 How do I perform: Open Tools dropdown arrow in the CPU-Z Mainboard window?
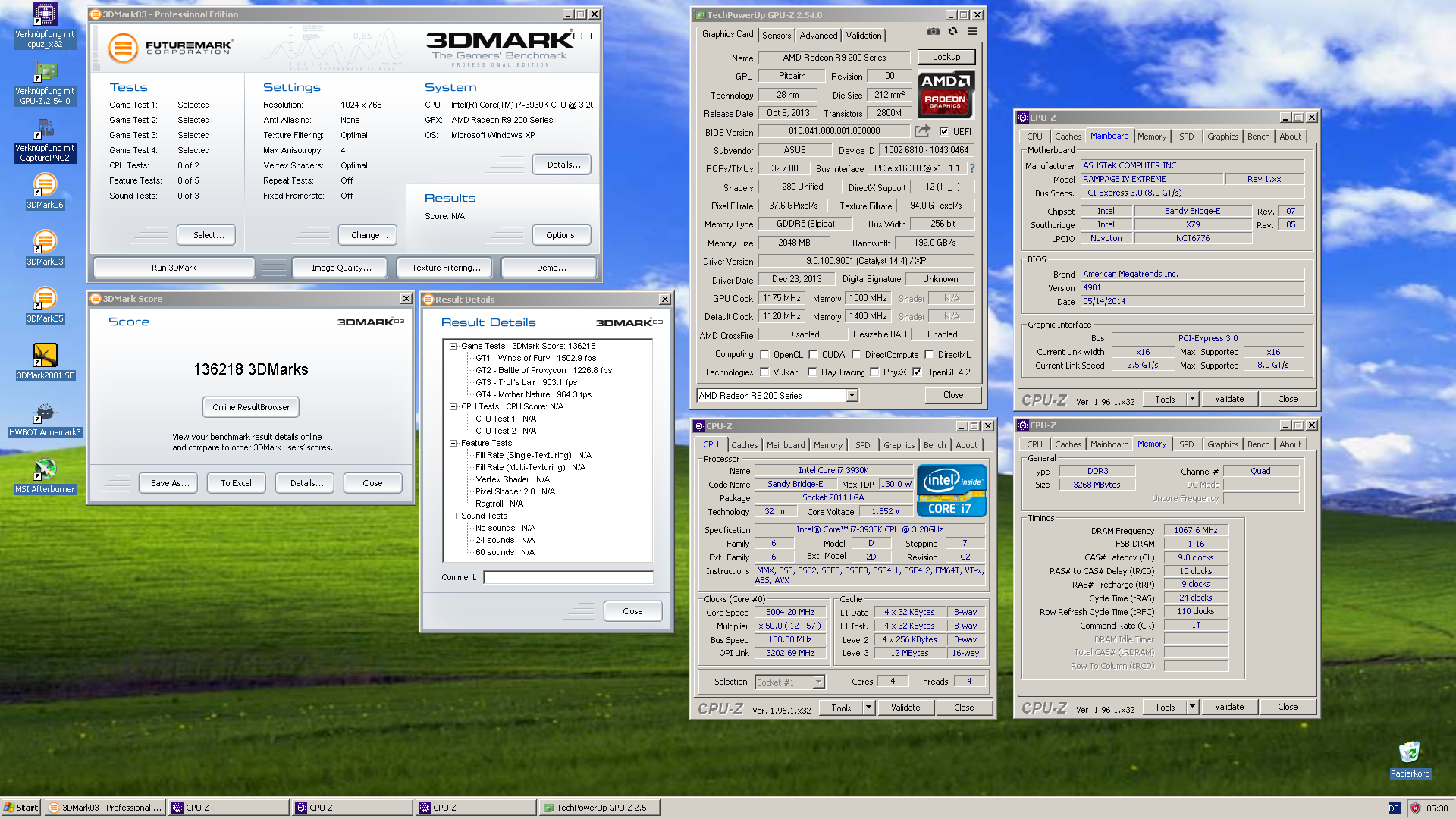click(x=1192, y=399)
